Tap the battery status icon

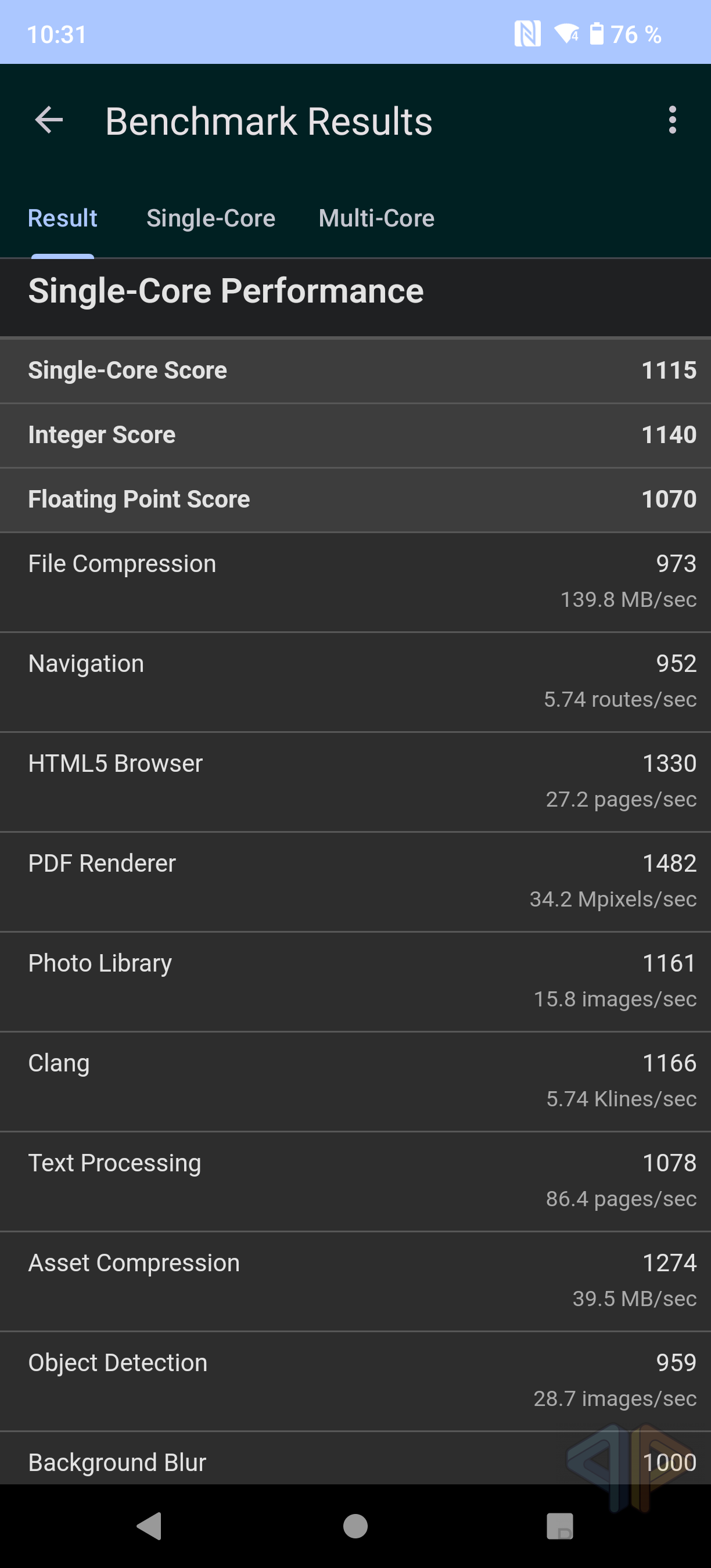click(597, 34)
